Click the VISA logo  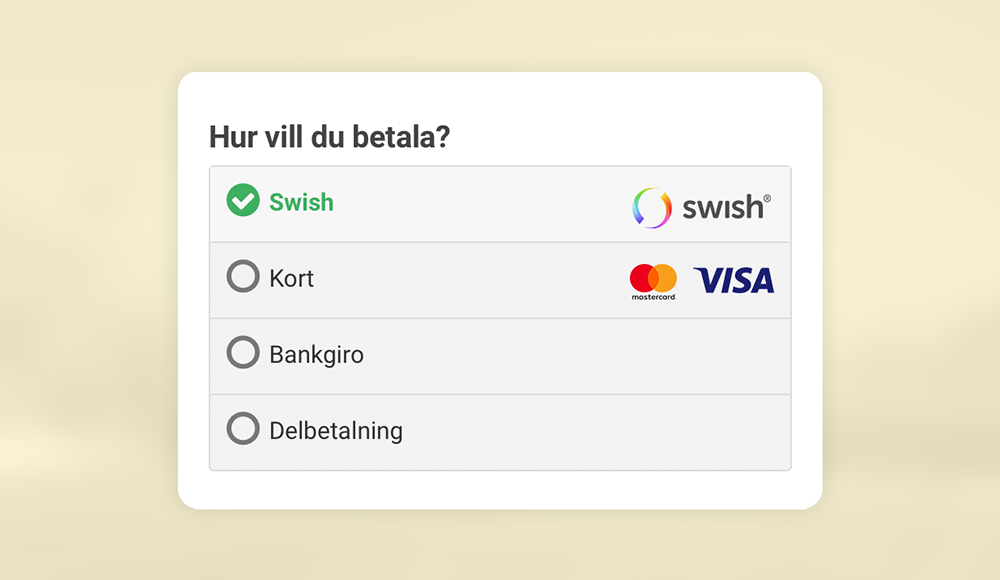click(734, 280)
